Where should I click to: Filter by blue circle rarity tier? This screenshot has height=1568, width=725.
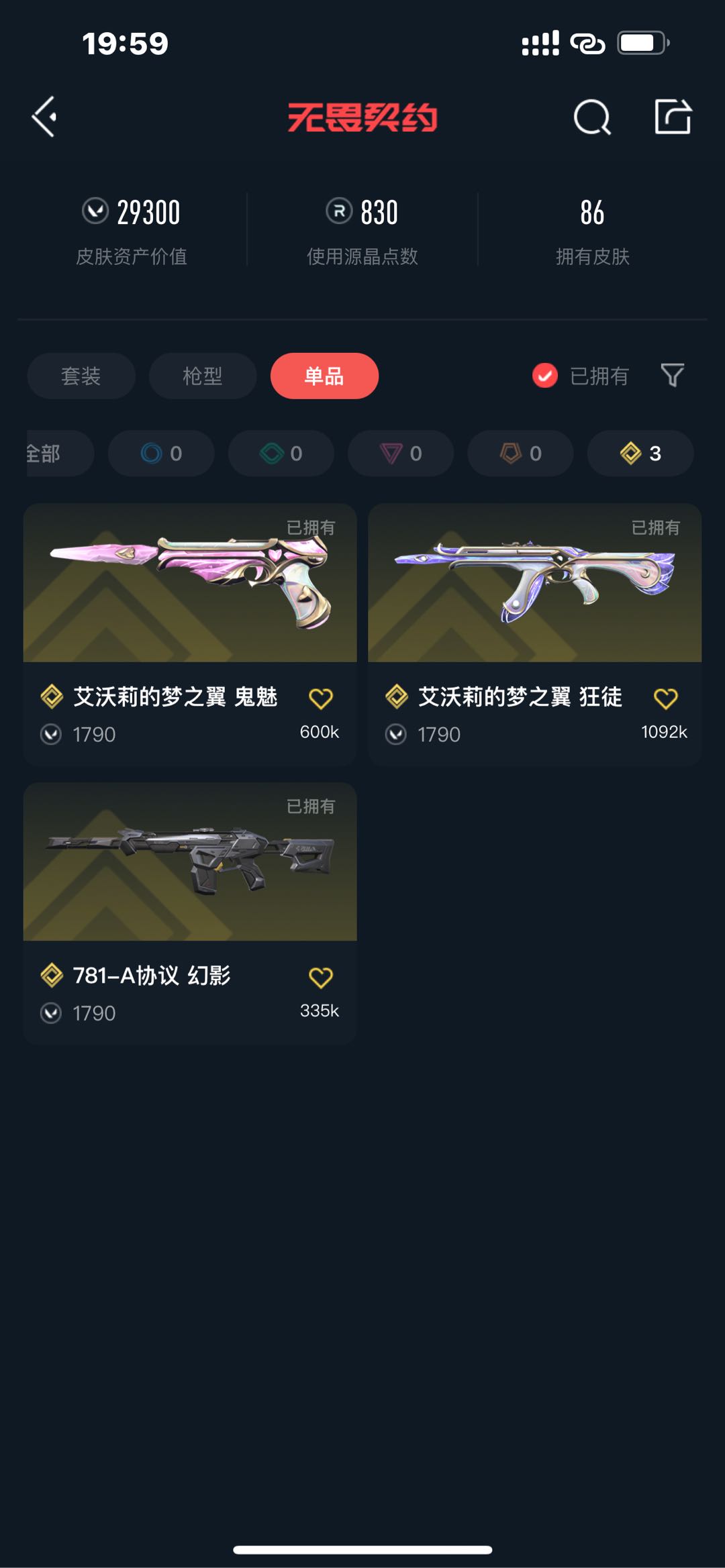[161, 454]
